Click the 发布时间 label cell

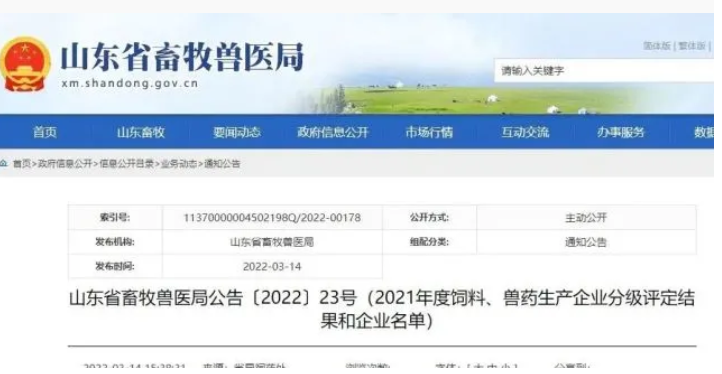click(115, 266)
